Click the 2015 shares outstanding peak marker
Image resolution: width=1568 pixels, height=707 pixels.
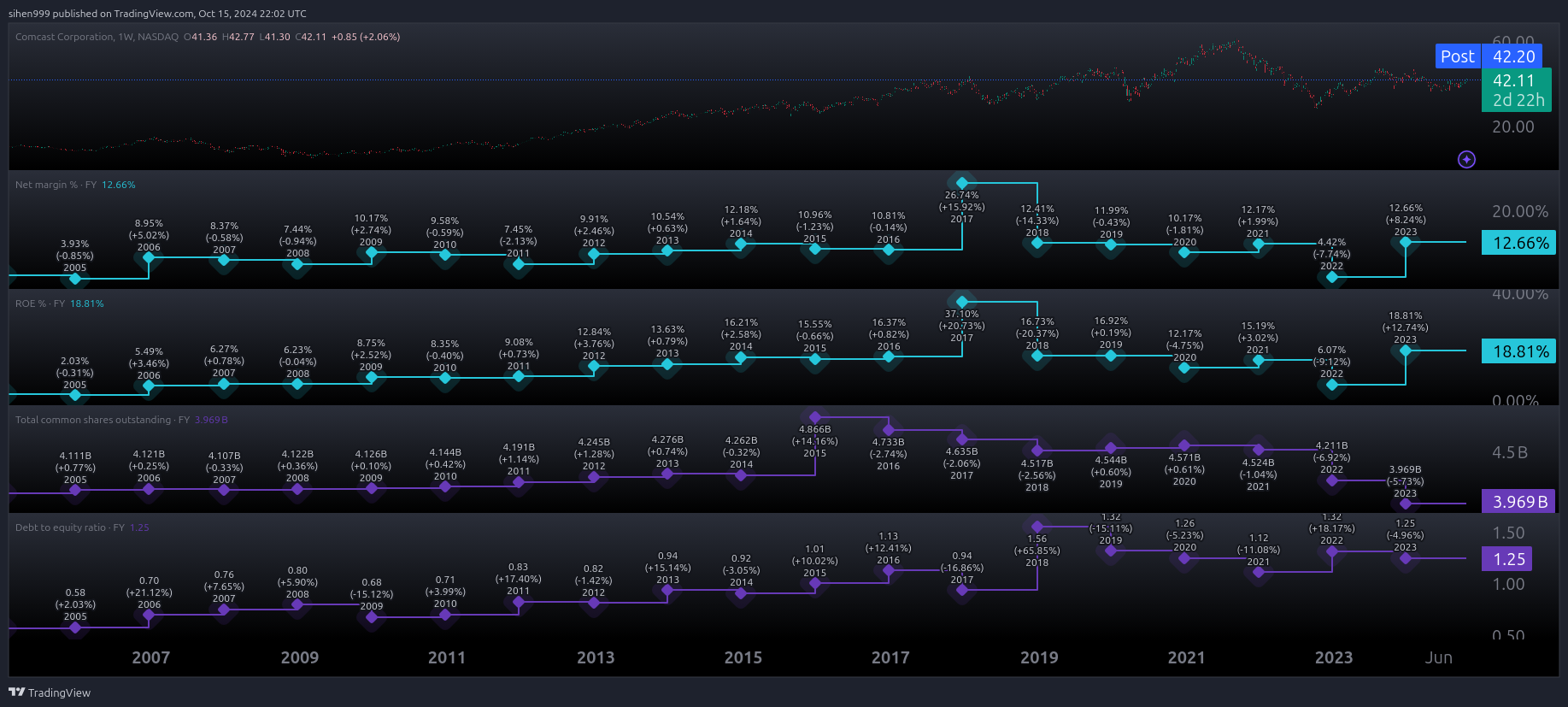(x=815, y=417)
